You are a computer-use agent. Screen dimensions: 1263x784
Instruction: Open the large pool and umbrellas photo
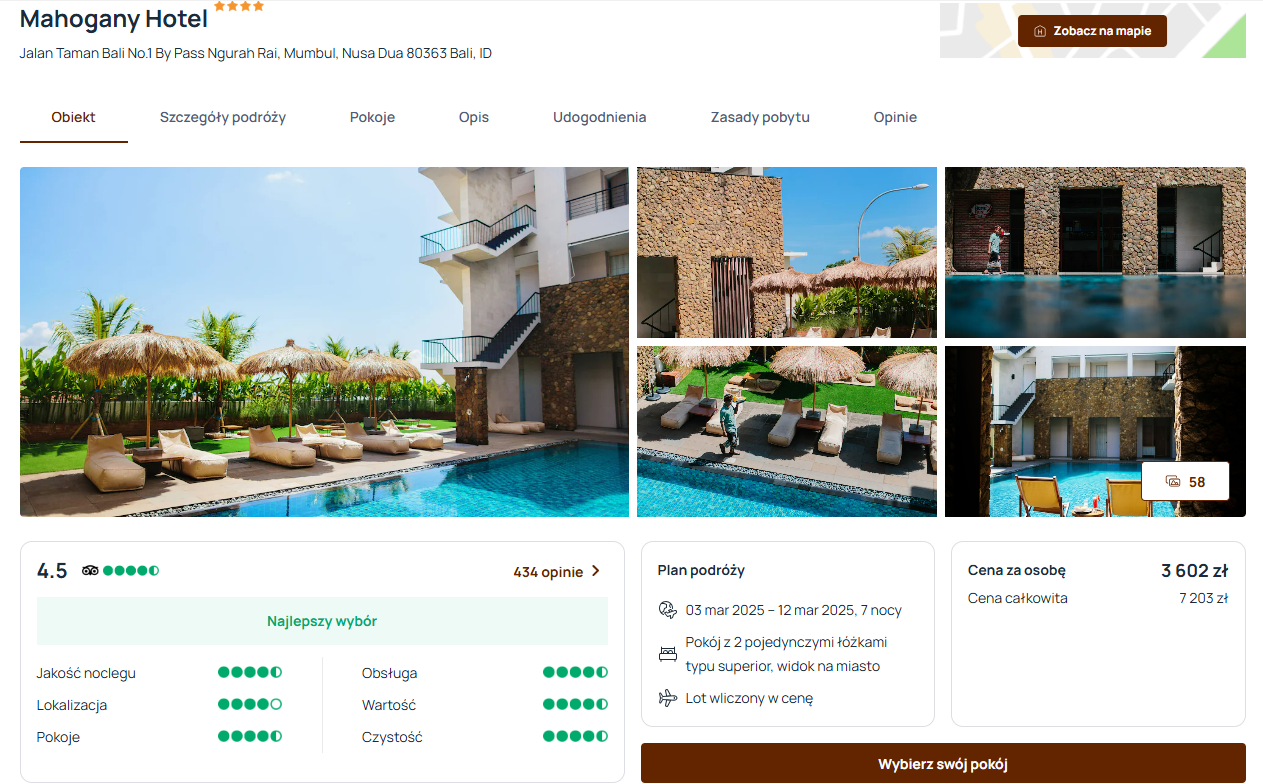324,342
